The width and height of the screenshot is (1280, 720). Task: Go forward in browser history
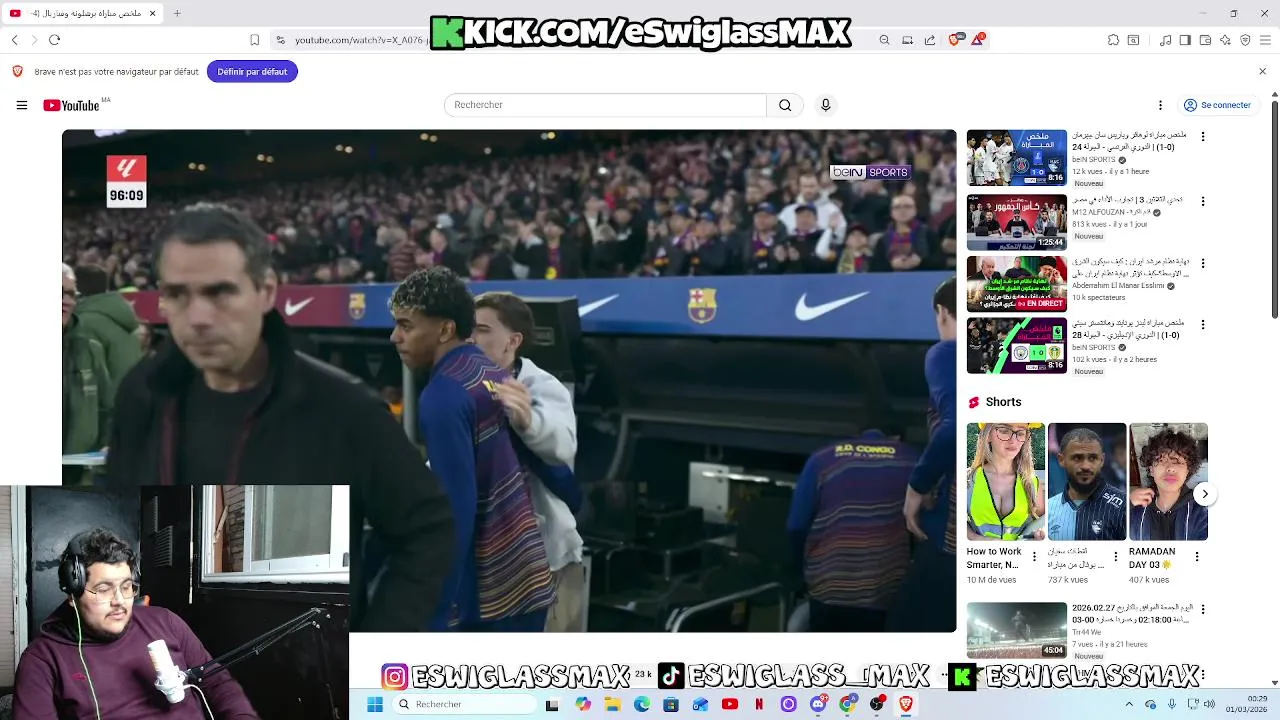[34, 40]
